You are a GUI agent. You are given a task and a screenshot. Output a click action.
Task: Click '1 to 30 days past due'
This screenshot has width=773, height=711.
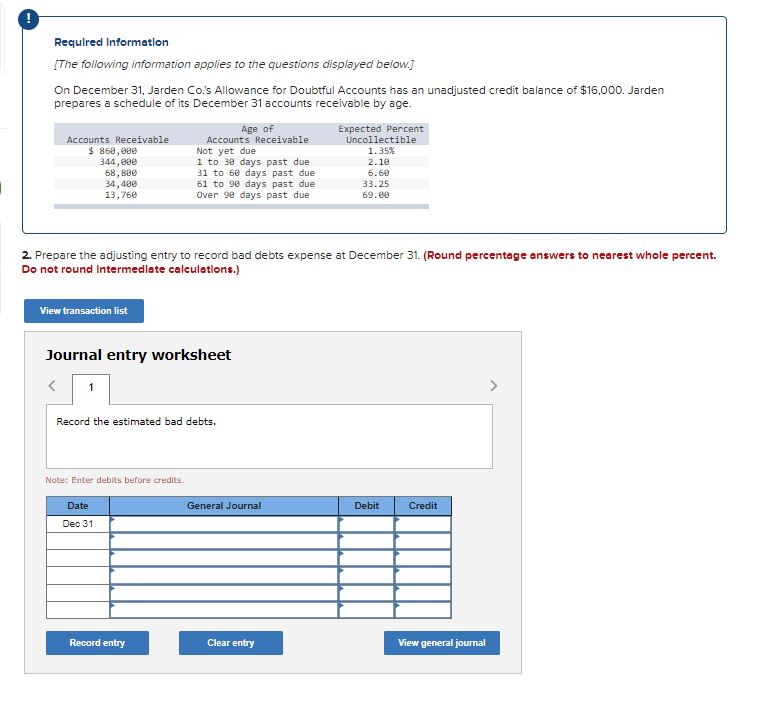(x=253, y=162)
